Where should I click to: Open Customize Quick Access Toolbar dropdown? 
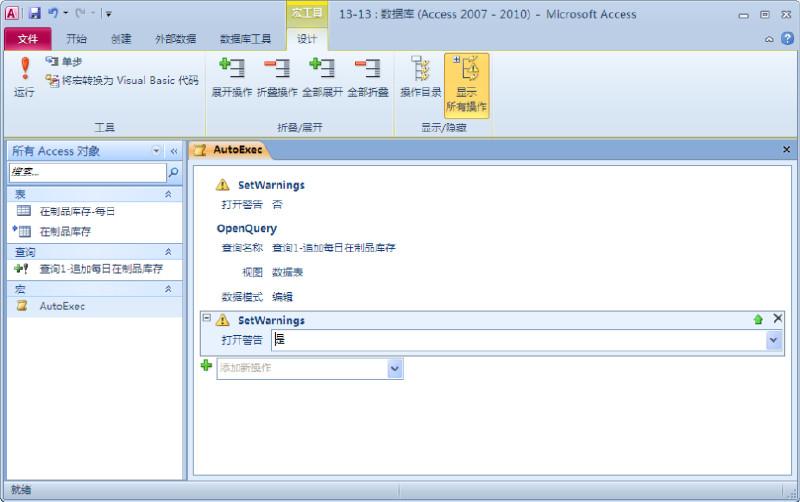108,14
